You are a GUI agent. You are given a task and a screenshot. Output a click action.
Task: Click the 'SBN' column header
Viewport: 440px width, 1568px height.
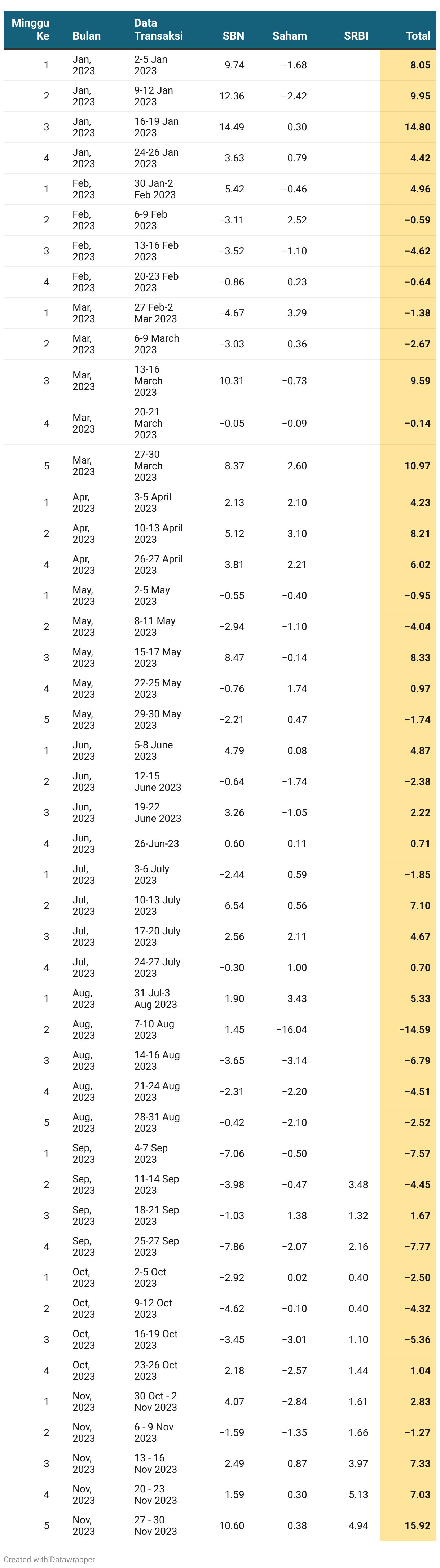233,36
